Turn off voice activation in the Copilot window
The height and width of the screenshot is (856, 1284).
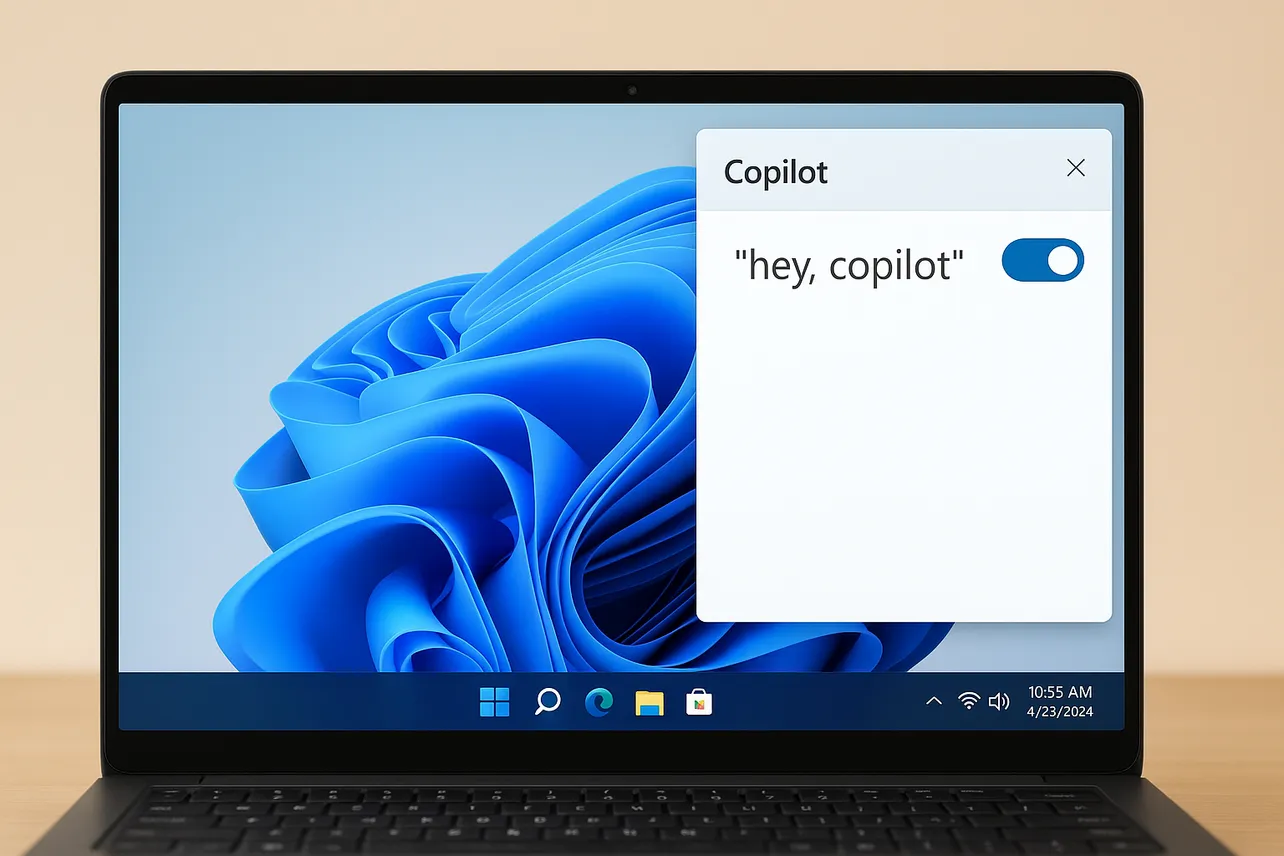(1042, 260)
